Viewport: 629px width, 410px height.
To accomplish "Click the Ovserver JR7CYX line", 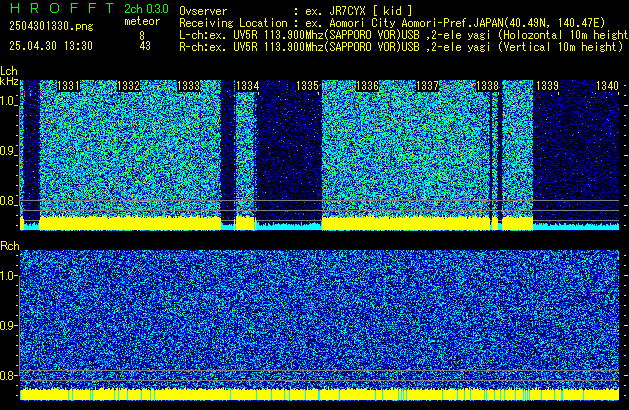I will (x=296, y=11).
